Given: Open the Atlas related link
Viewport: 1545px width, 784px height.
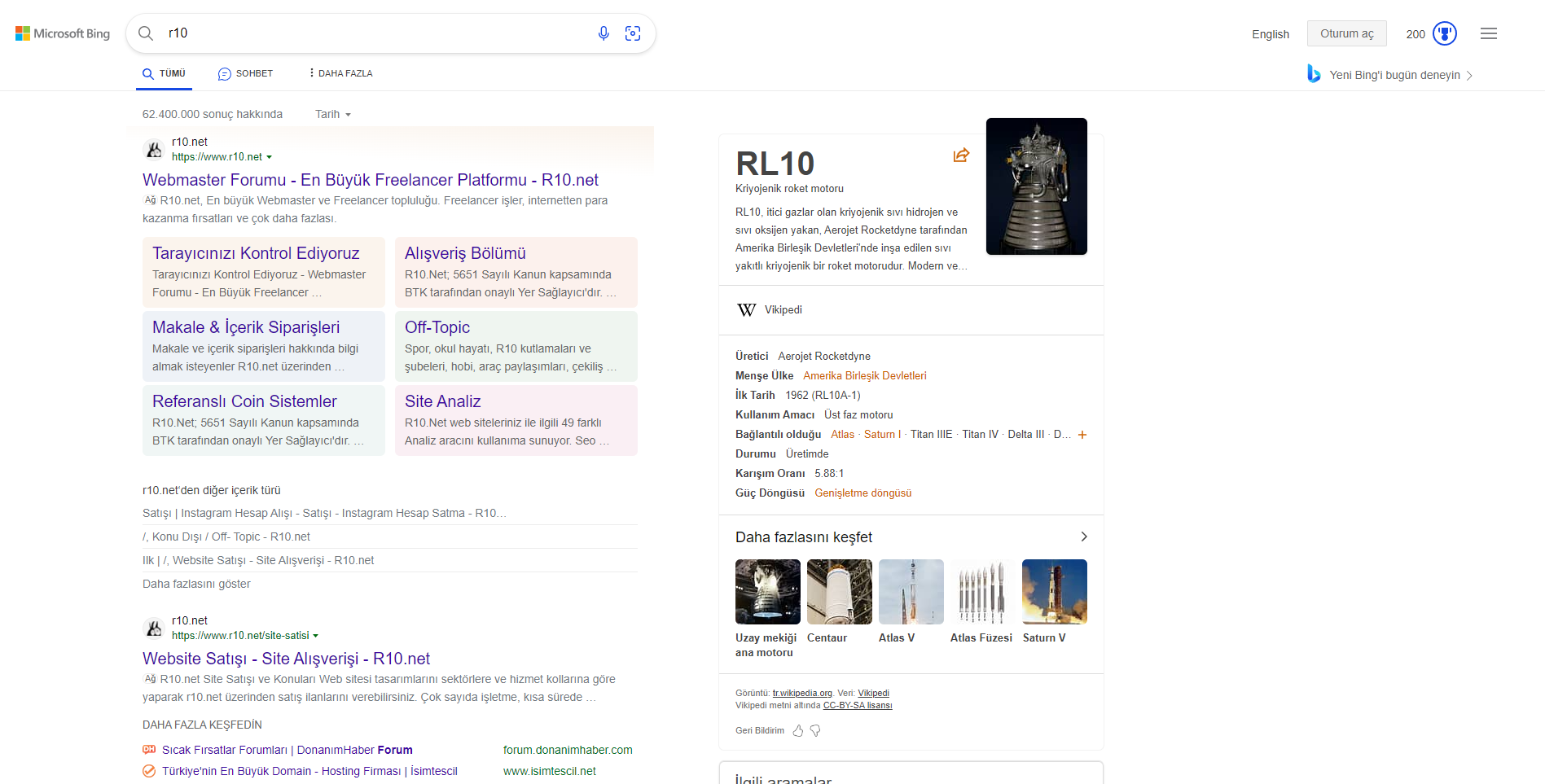Looking at the screenshot, I should (843, 435).
